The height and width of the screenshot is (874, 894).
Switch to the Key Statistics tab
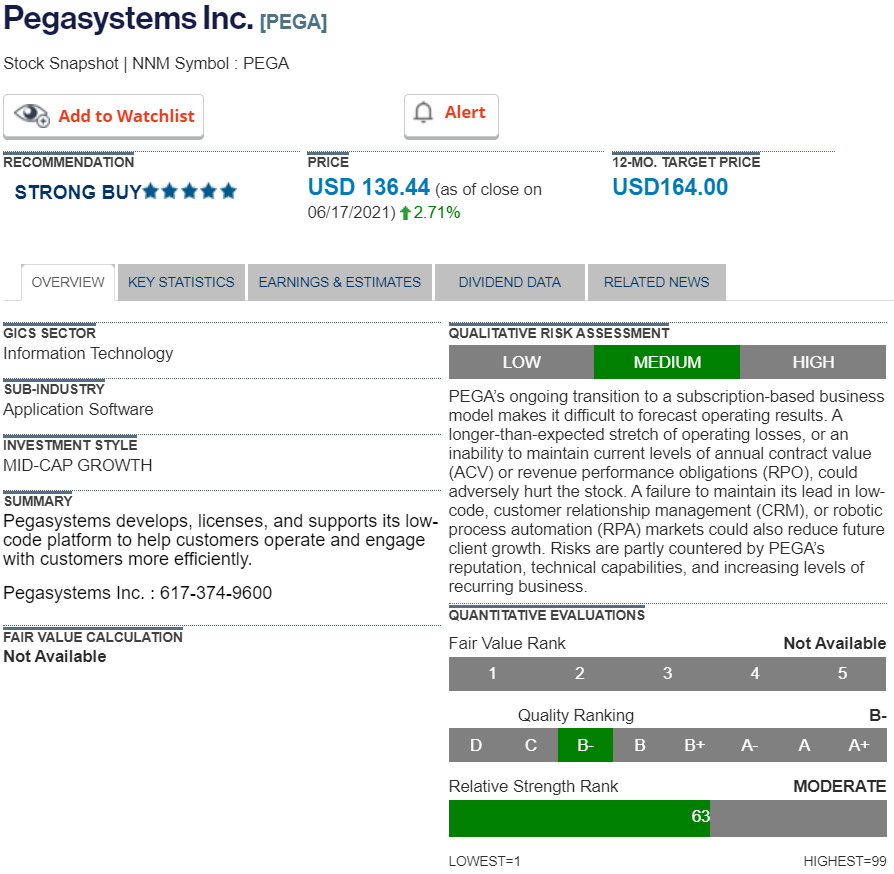tap(181, 282)
